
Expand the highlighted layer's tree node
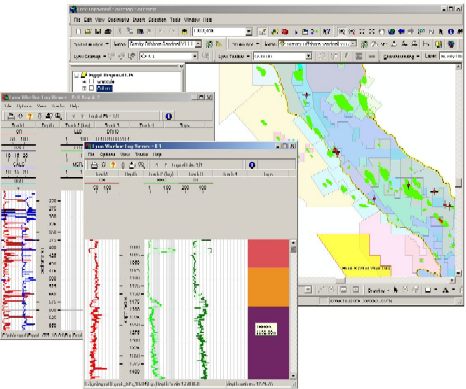click(84, 88)
